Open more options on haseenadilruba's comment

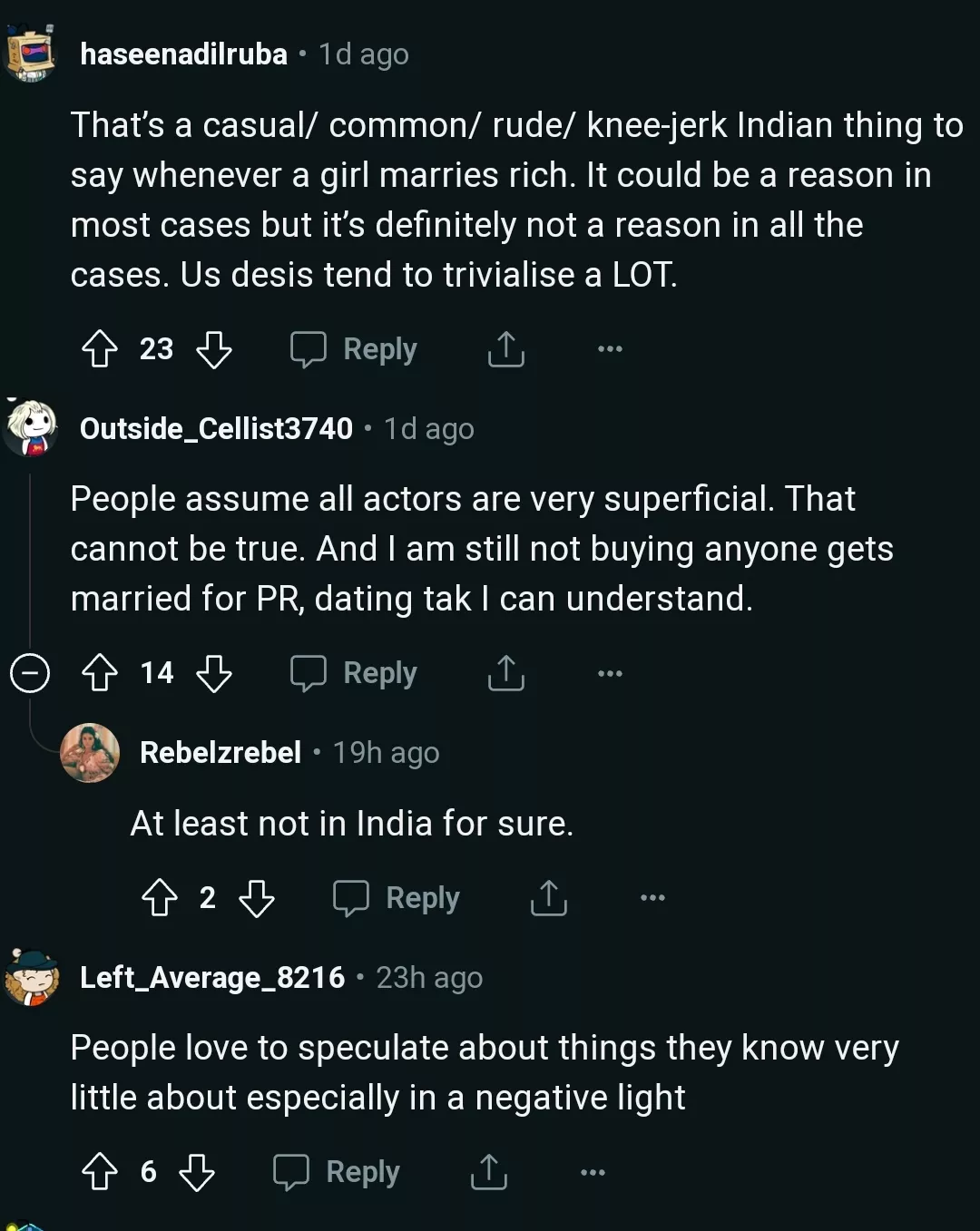[x=608, y=349]
